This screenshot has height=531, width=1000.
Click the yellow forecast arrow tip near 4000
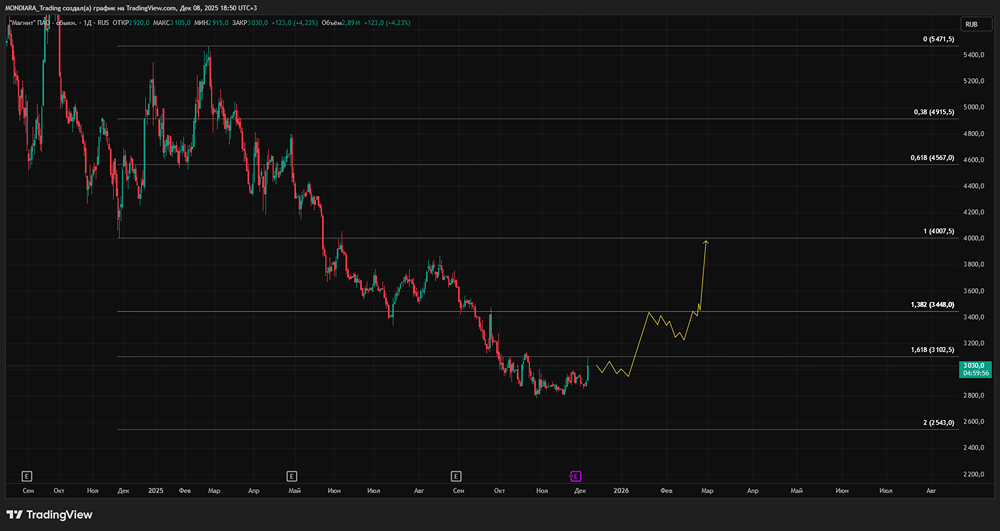coord(706,241)
